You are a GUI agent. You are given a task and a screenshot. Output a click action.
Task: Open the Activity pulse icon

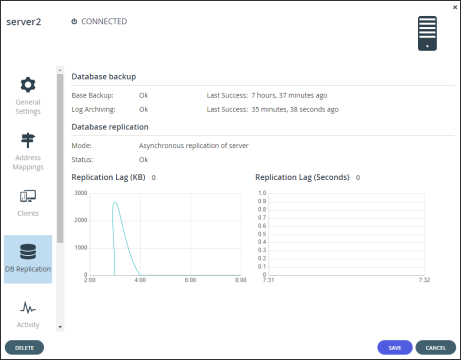pyautogui.click(x=28, y=308)
